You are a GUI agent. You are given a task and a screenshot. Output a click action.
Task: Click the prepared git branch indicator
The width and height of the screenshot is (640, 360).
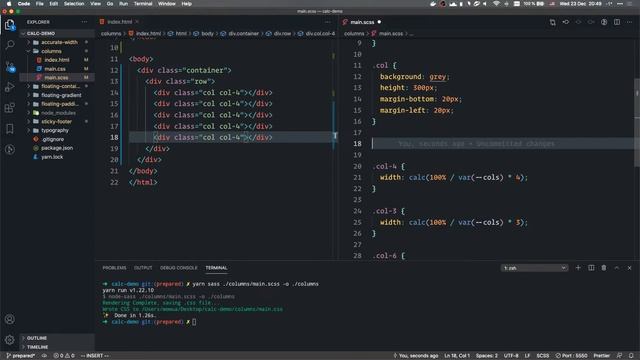(20, 356)
